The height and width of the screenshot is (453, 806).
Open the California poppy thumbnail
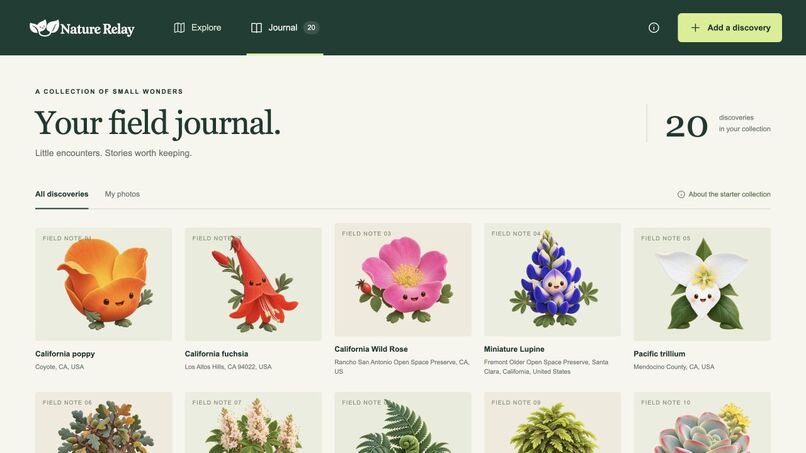click(103, 284)
